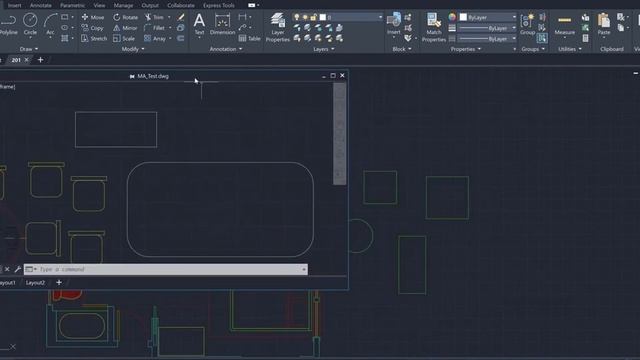
Task: Select the Fillet tool
Action: (154, 28)
